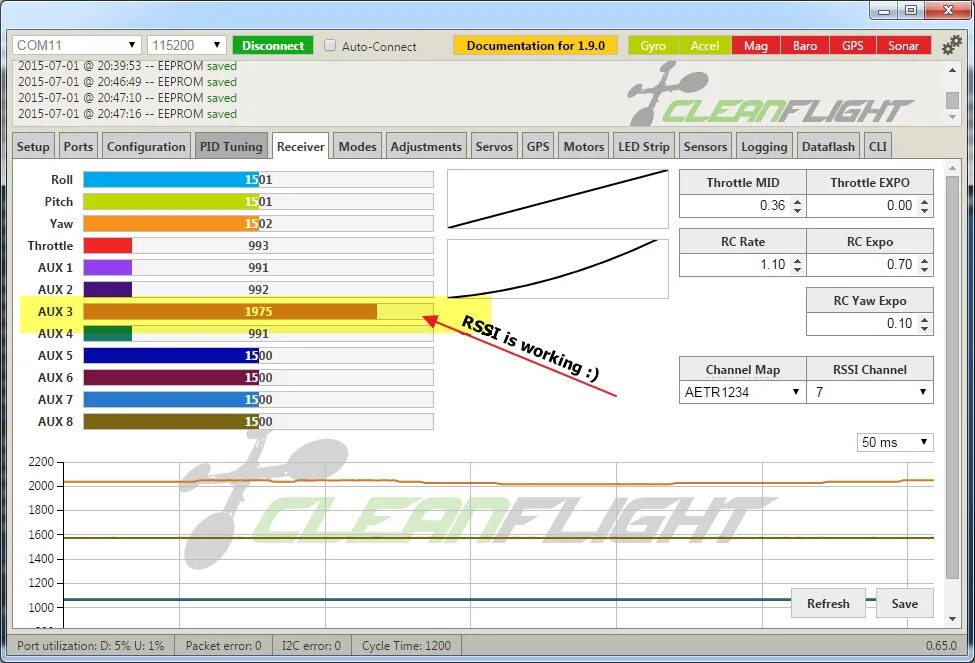Click the RC Expo stepper arrows
Viewport: 975px width, 663px height.
click(x=925, y=264)
